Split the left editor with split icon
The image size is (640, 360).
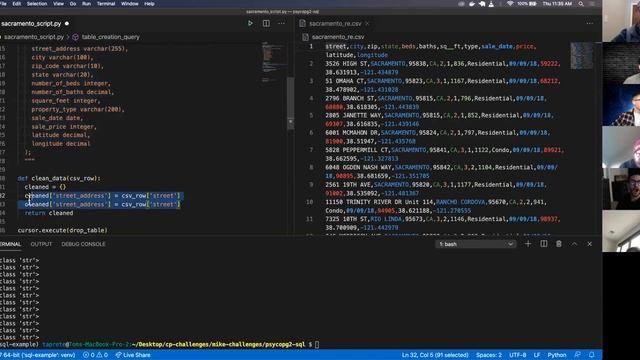click(x=266, y=23)
